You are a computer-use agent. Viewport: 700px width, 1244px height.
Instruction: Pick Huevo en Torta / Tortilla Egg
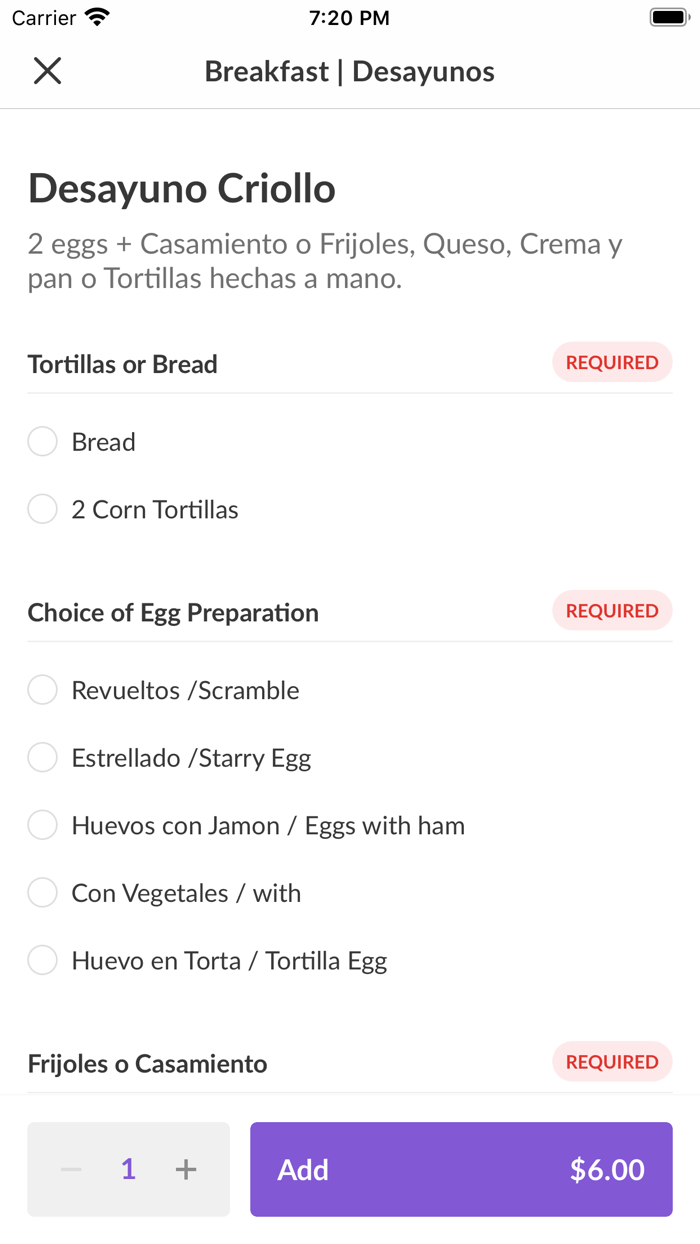pos(42,961)
